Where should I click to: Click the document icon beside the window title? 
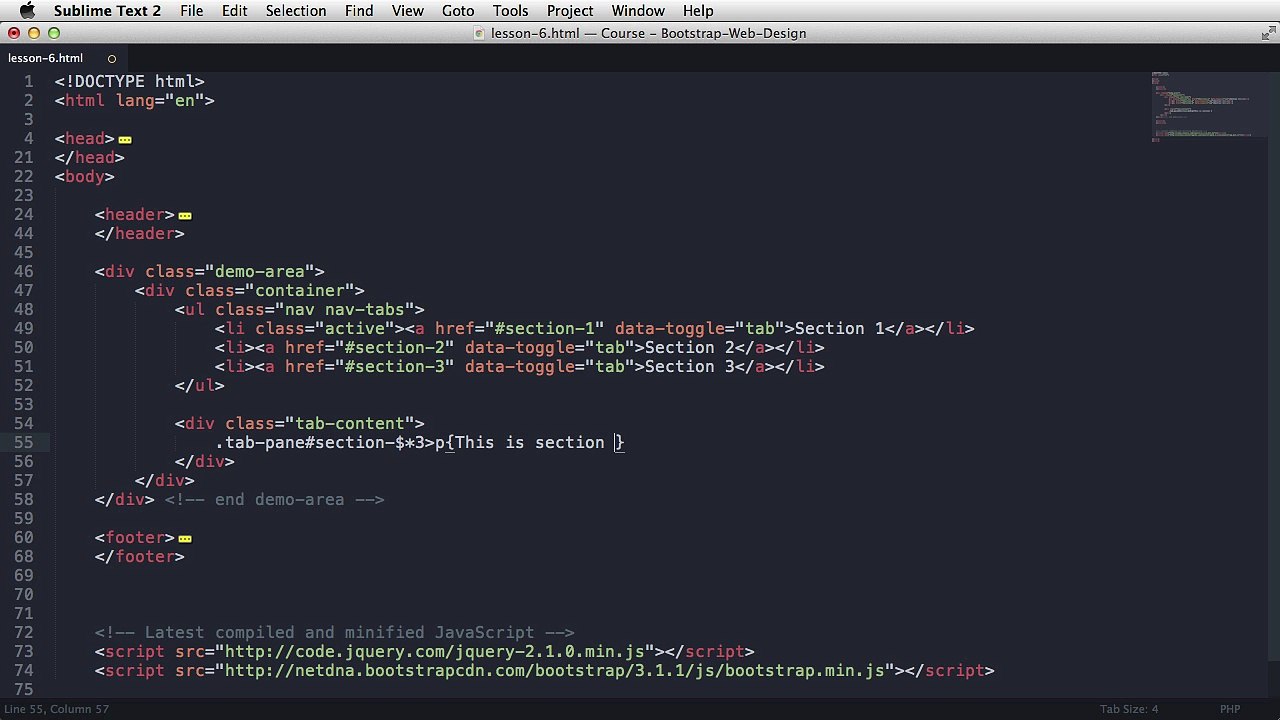pos(481,33)
